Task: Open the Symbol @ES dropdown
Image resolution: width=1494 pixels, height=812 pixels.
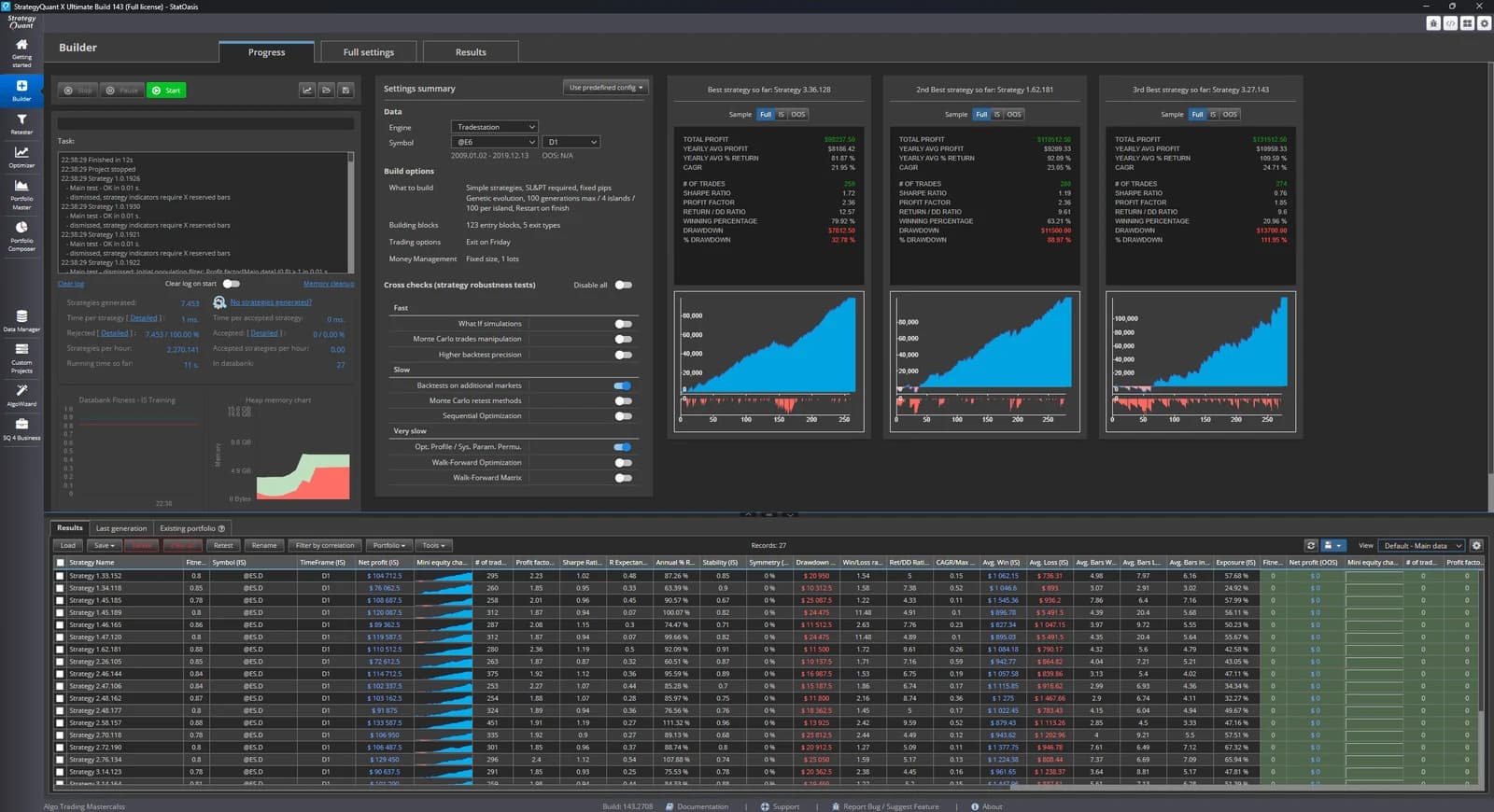Action: tap(495, 142)
